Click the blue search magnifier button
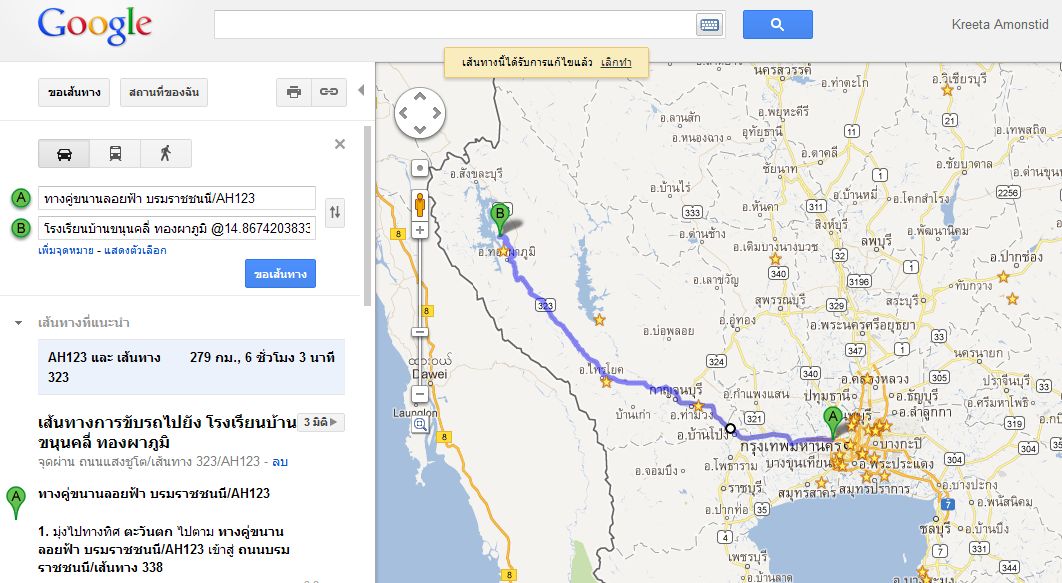 pyautogui.click(x=778, y=24)
